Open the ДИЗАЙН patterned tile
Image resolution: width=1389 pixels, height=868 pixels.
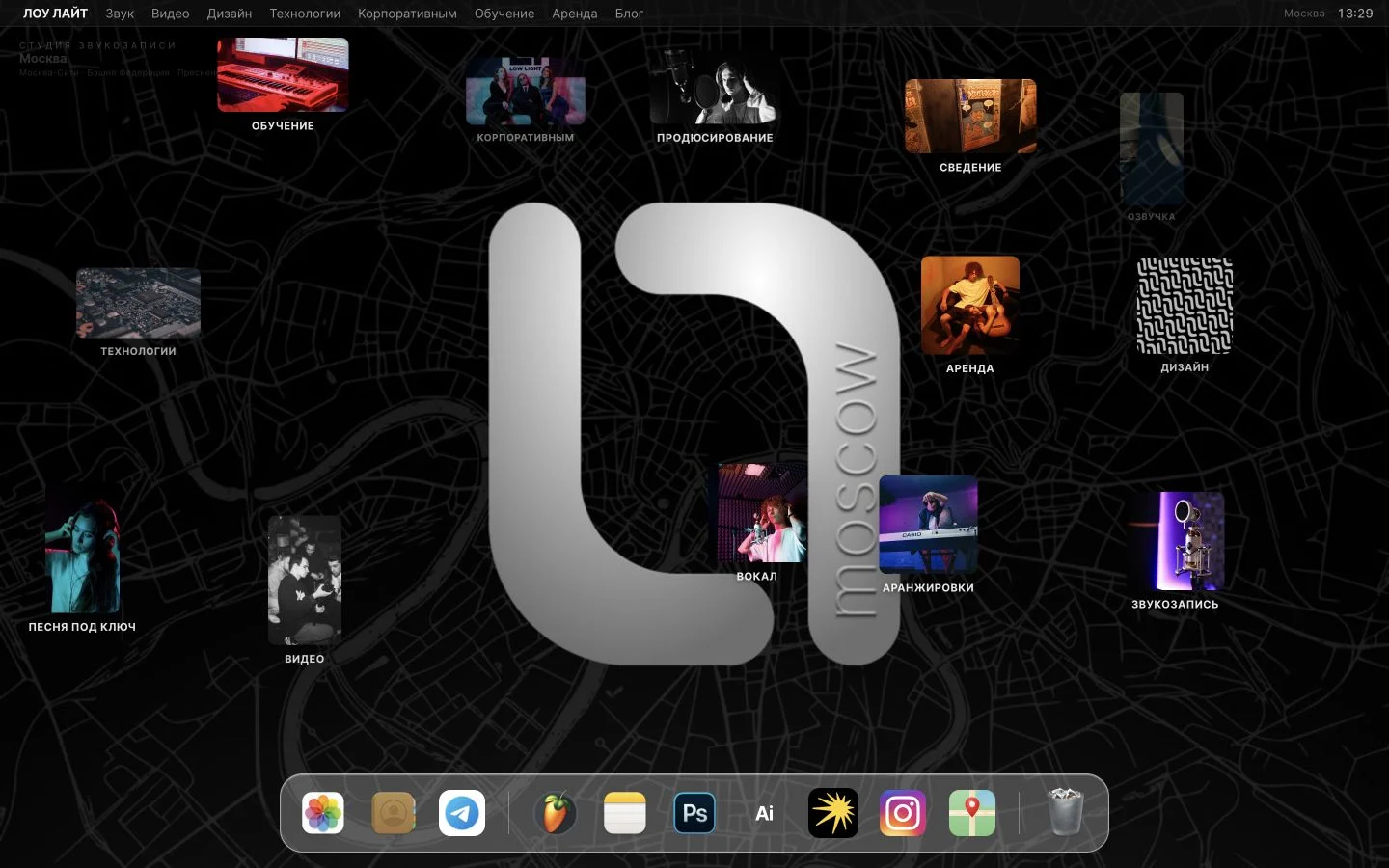click(x=1185, y=306)
